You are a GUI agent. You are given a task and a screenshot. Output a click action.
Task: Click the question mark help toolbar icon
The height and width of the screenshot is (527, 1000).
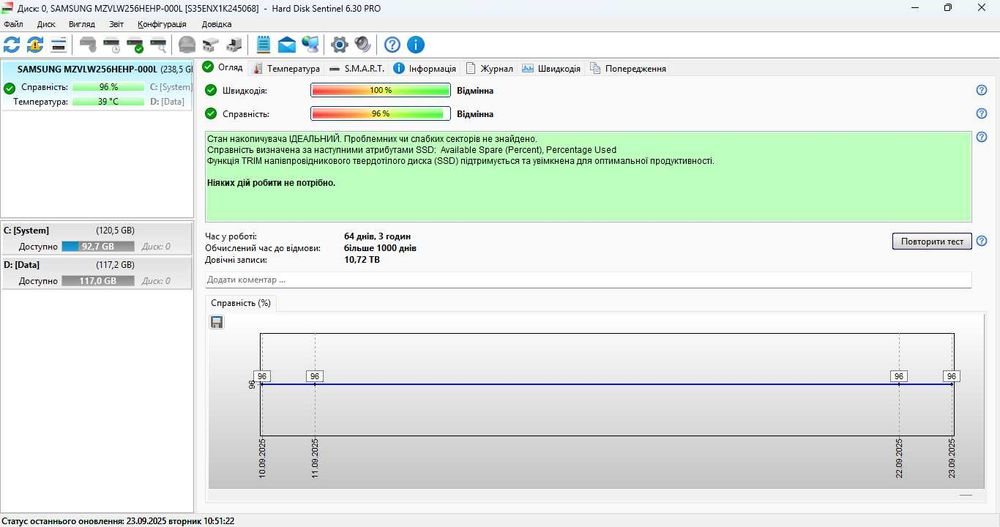pyautogui.click(x=392, y=45)
